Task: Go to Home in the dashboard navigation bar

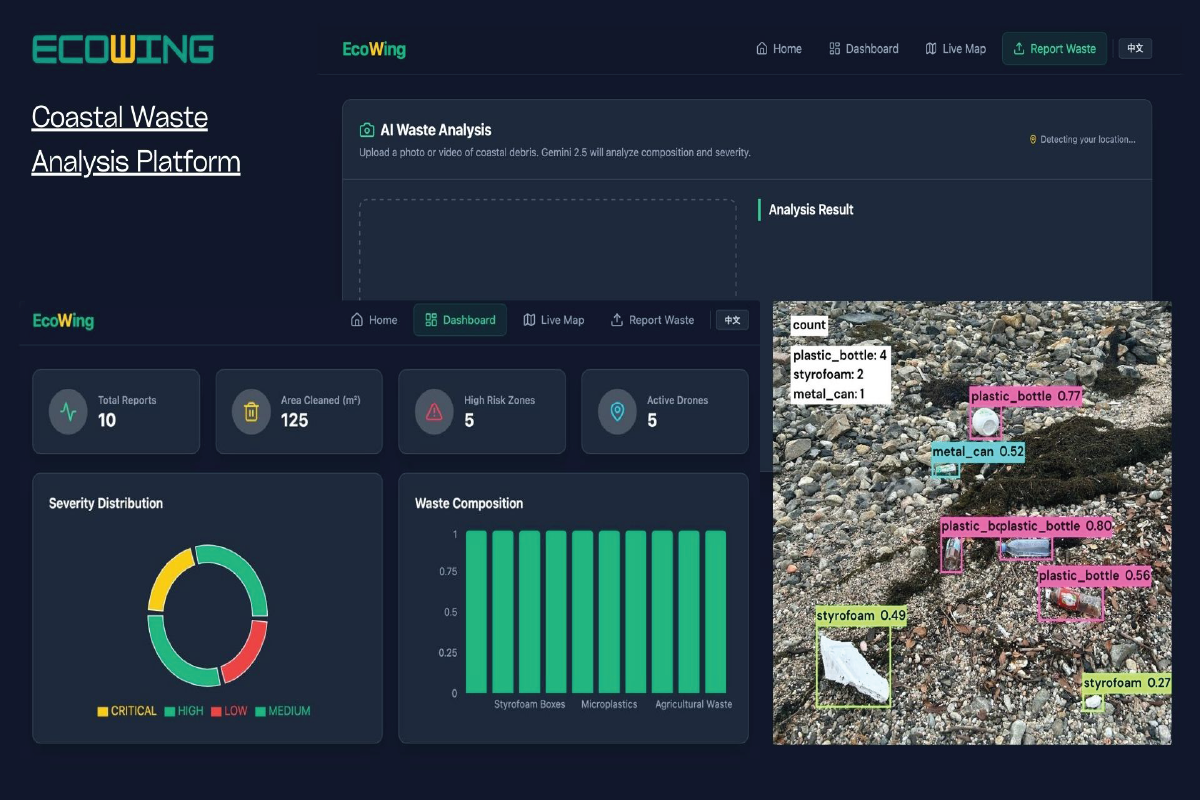Action: coord(373,320)
